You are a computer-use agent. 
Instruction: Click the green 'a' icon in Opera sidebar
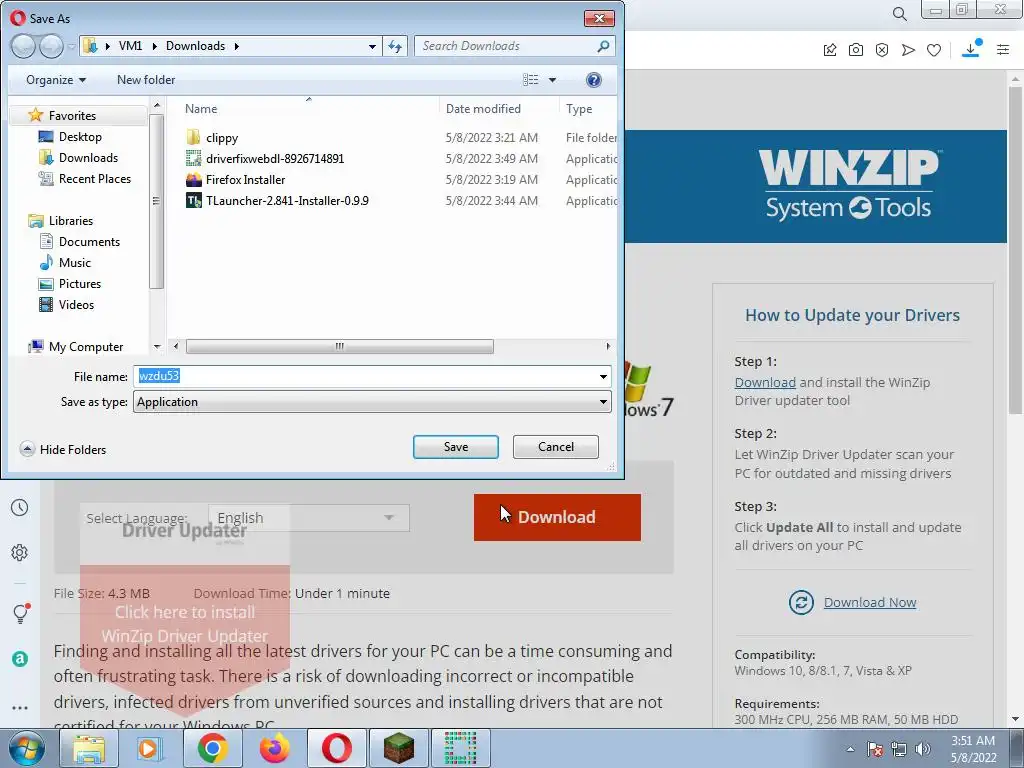coord(20,659)
